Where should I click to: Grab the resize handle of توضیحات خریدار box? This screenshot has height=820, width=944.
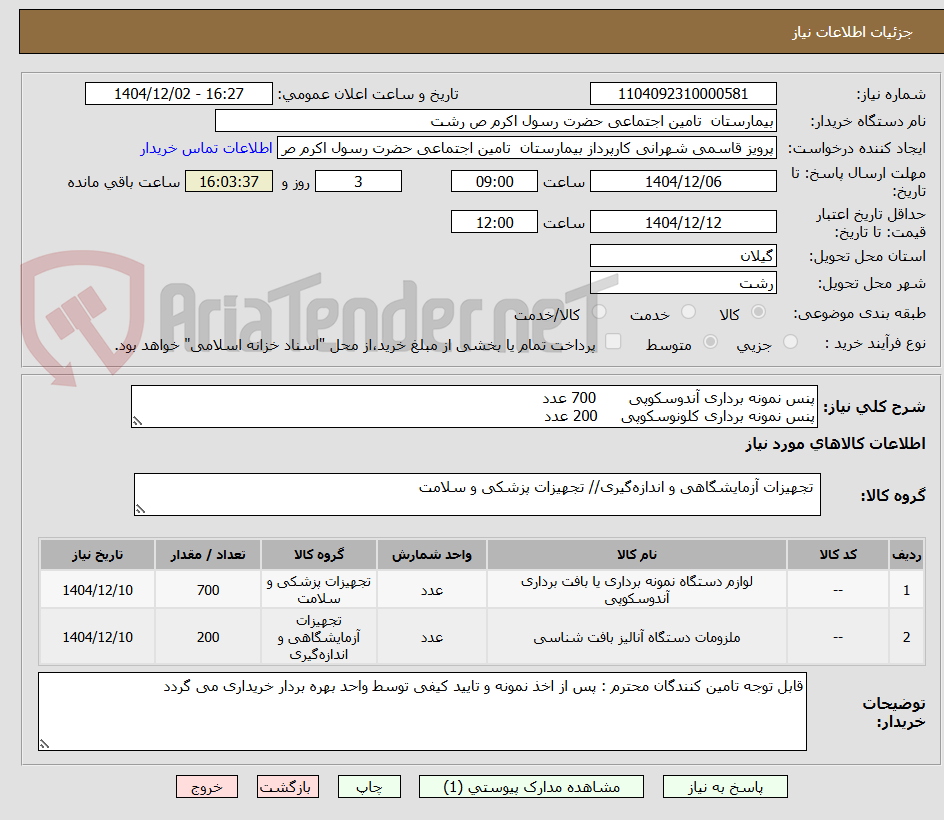point(45,744)
